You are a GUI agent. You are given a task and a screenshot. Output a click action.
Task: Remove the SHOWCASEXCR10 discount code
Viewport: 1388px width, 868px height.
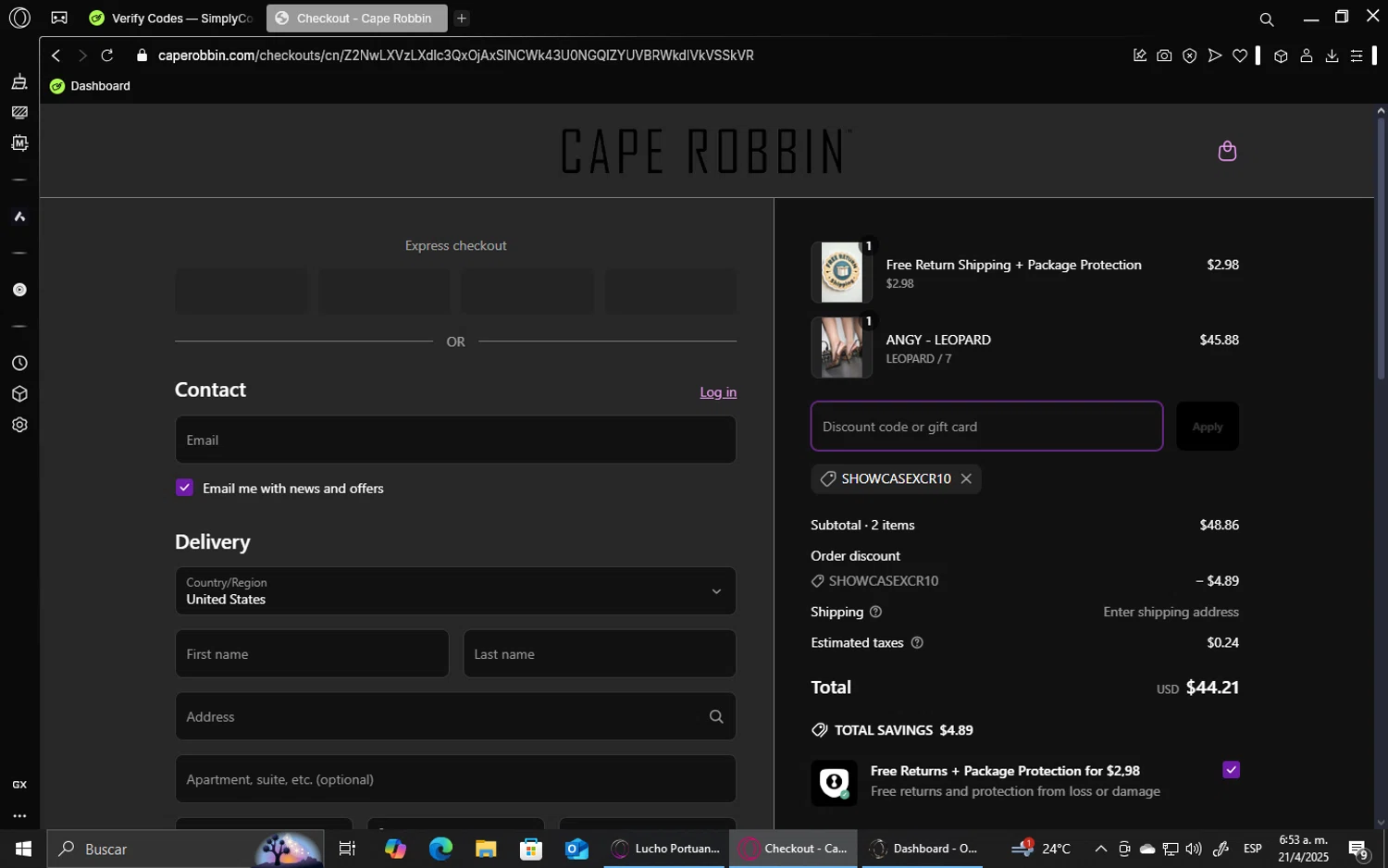click(x=966, y=478)
